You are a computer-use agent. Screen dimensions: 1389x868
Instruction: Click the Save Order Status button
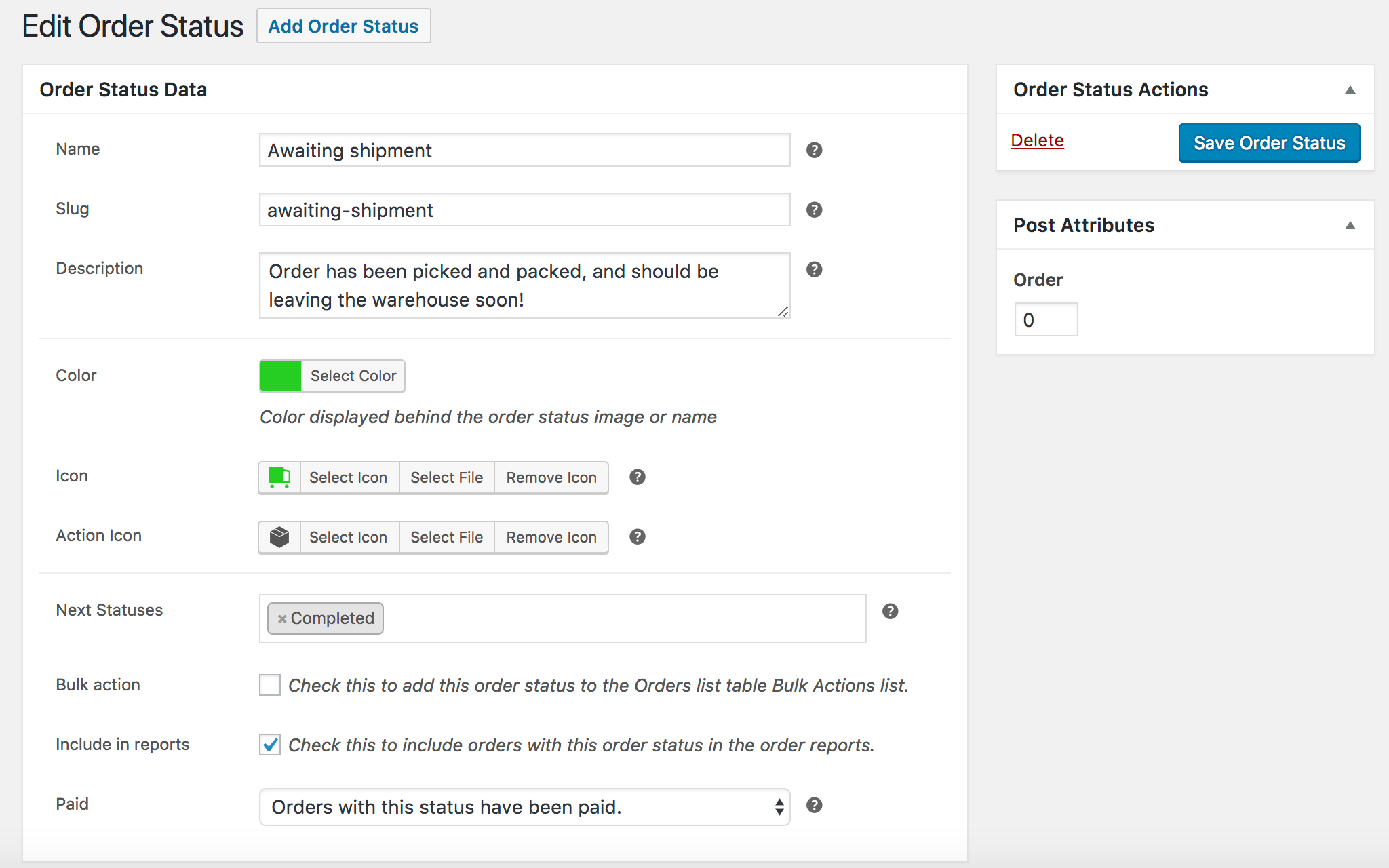pos(1269,142)
